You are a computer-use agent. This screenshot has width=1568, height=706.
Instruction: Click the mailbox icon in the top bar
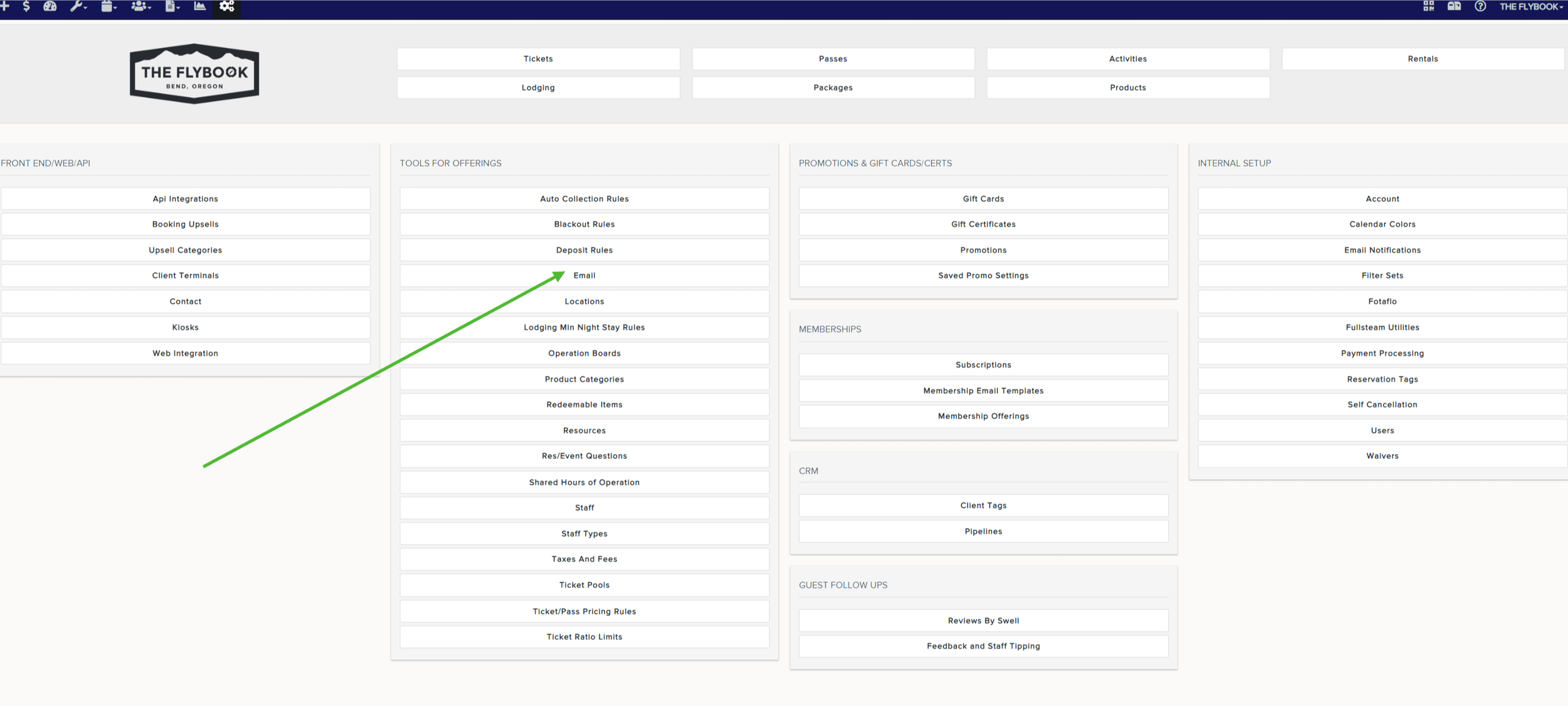click(x=1453, y=6)
